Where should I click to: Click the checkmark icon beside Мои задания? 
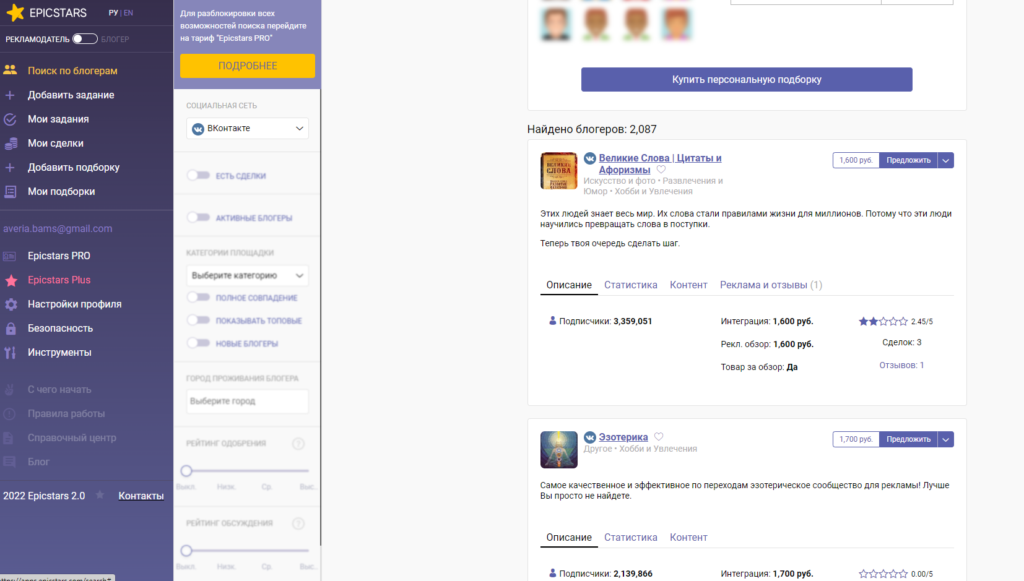pos(10,119)
